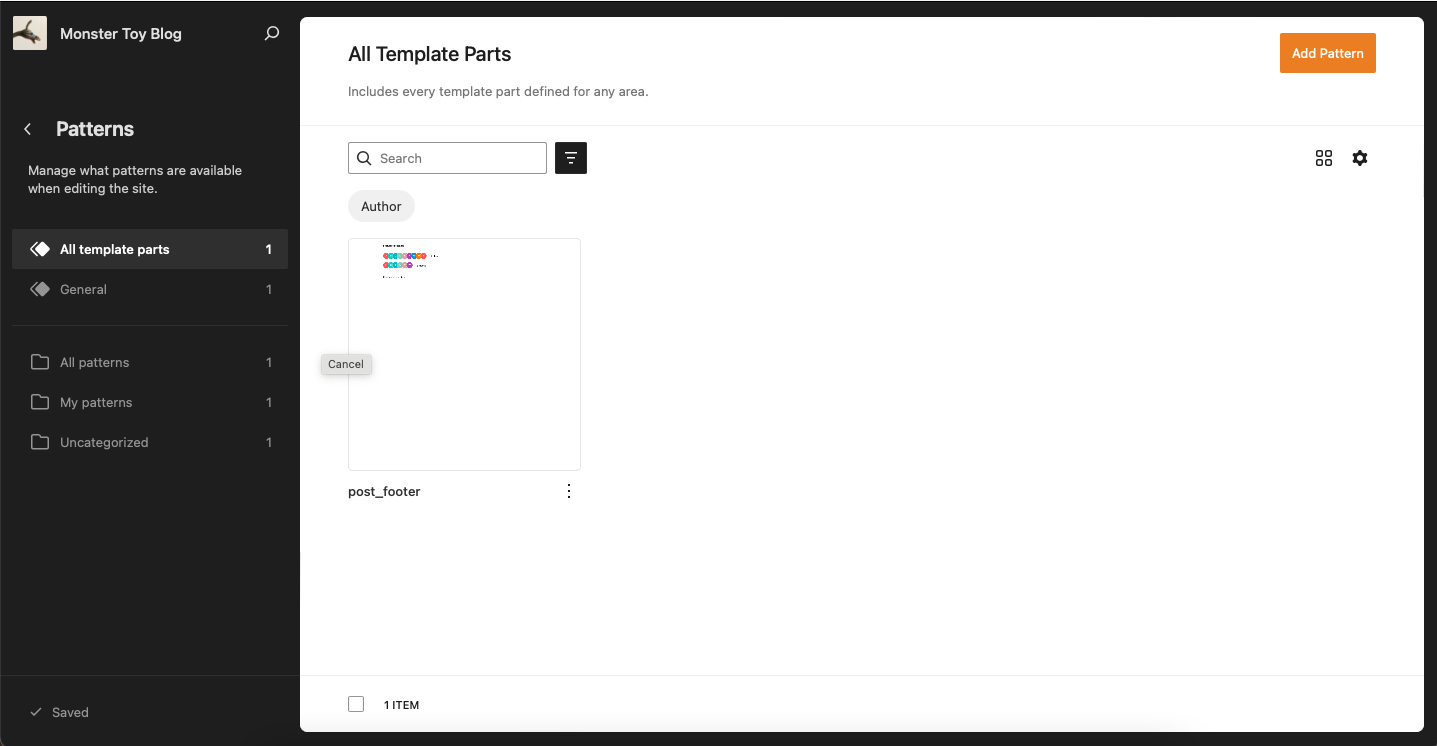The width and height of the screenshot is (1437, 746).
Task: Open search with the magnifying glass icon
Action: coord(271,33)
